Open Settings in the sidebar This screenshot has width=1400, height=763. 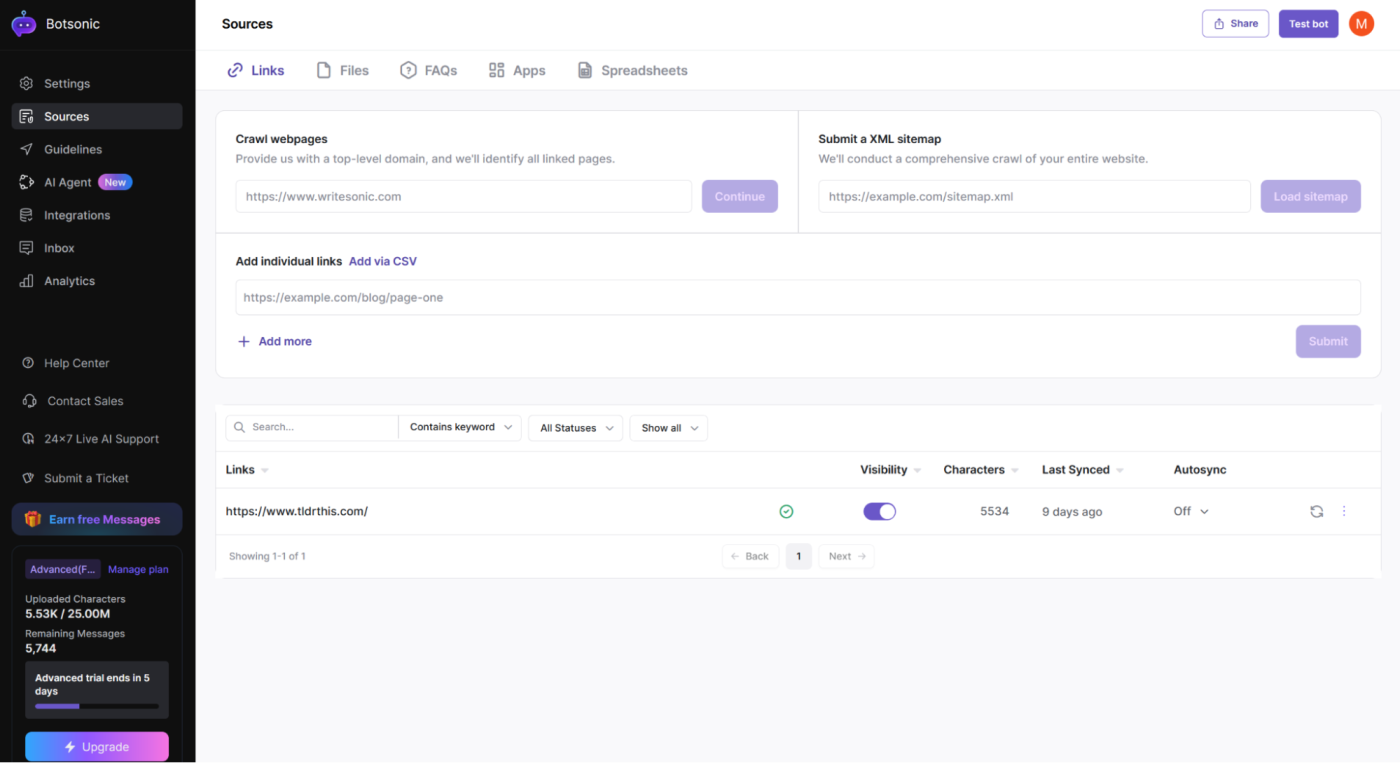point(97,84)
